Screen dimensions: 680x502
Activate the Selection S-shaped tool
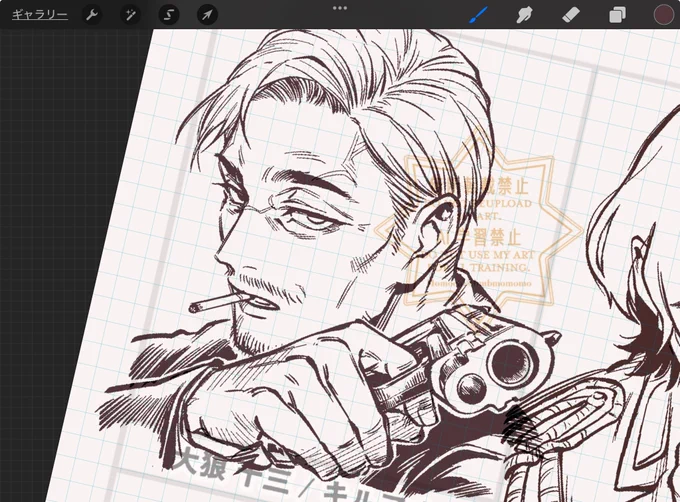[169, 15]
